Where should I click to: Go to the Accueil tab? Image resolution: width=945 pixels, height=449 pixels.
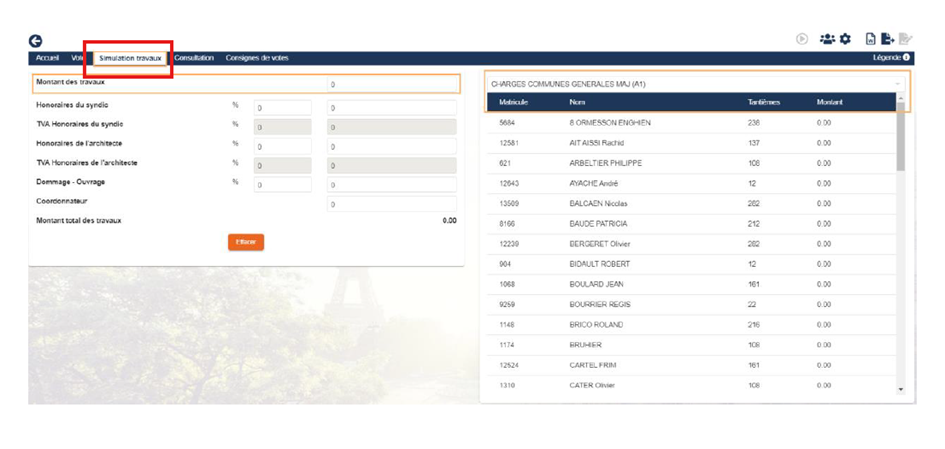click(47, 58)
